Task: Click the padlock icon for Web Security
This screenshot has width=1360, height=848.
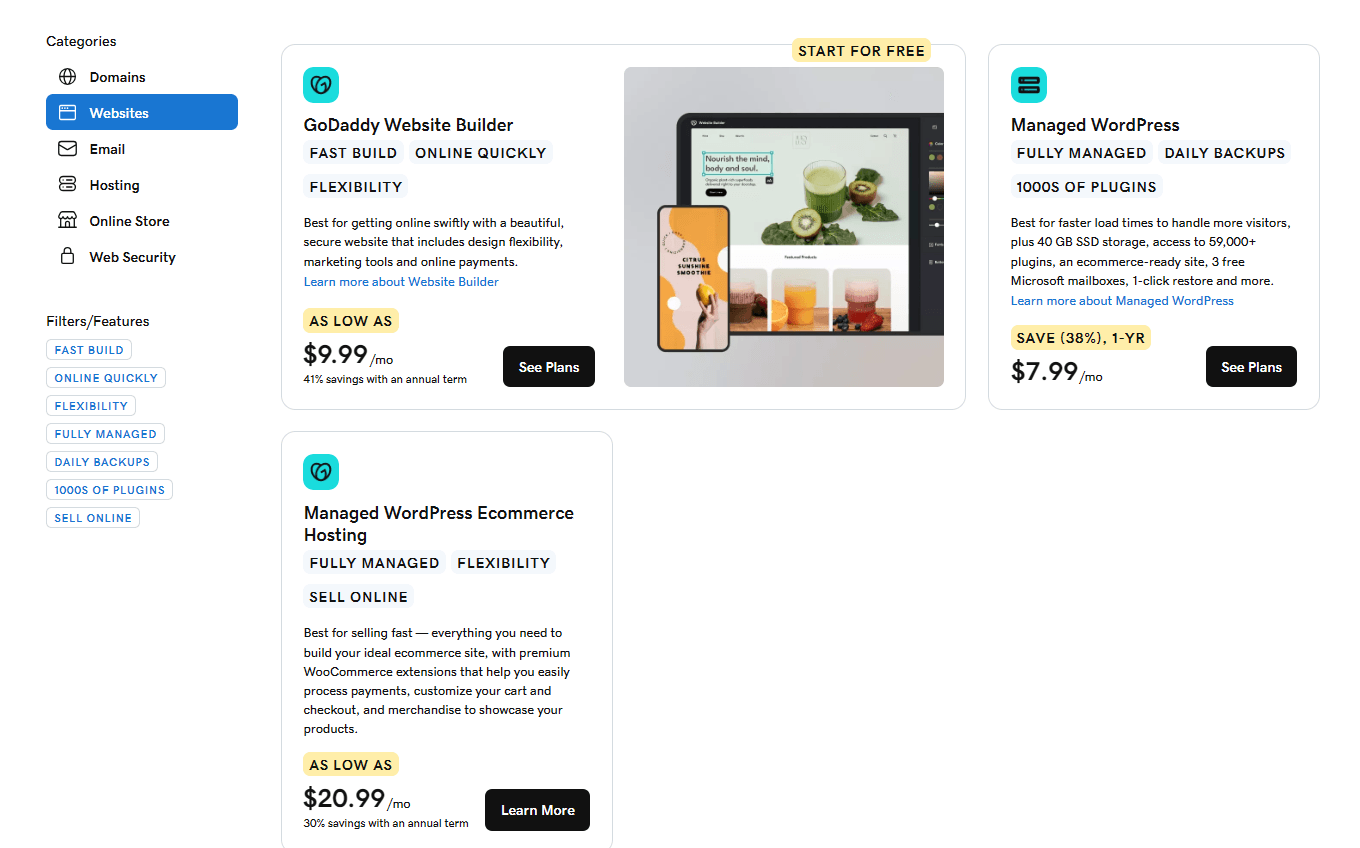Action: point(67,257)
